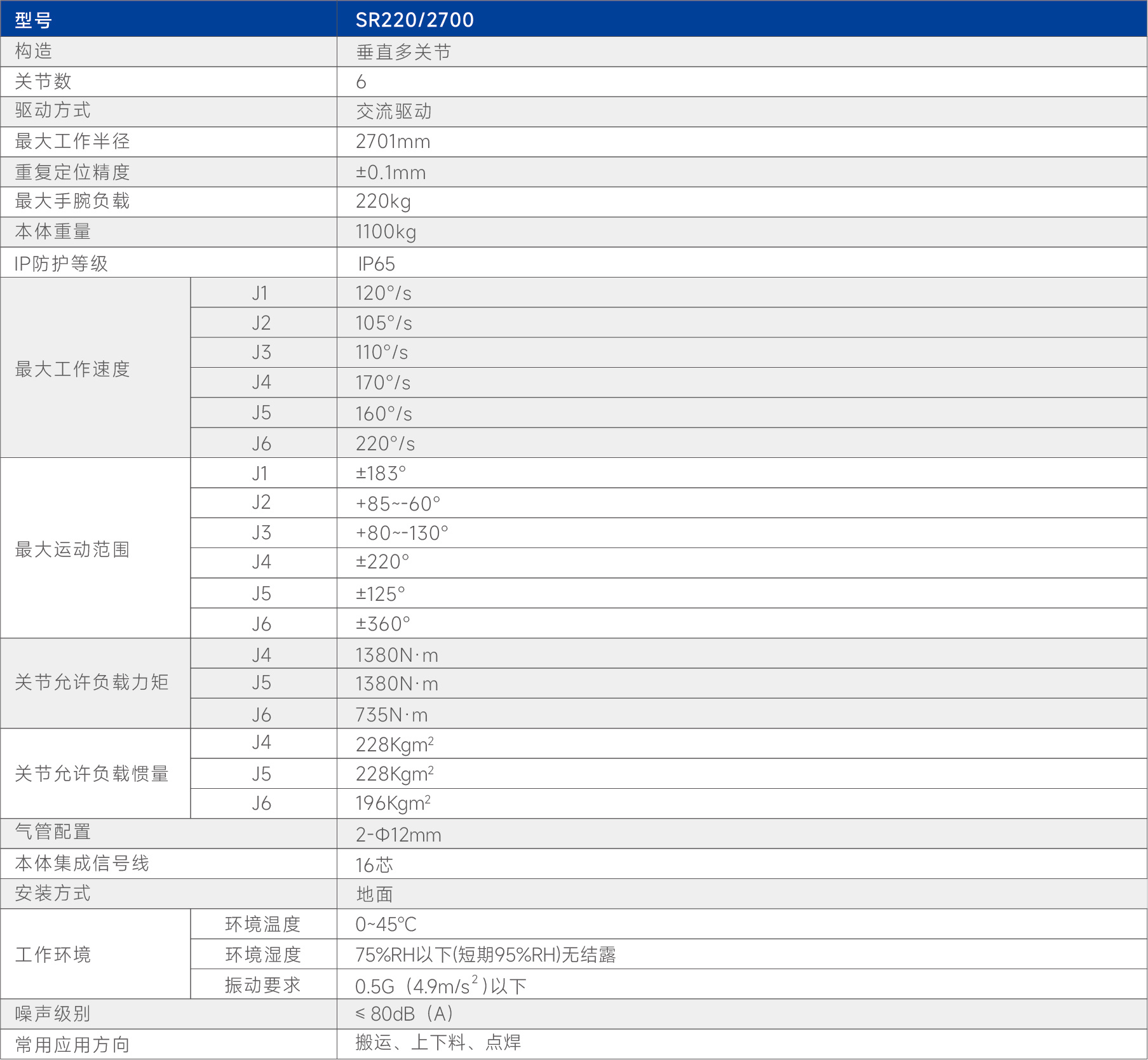
Task: Select the IP65 protection rating cell
Action: coord(376,264)
